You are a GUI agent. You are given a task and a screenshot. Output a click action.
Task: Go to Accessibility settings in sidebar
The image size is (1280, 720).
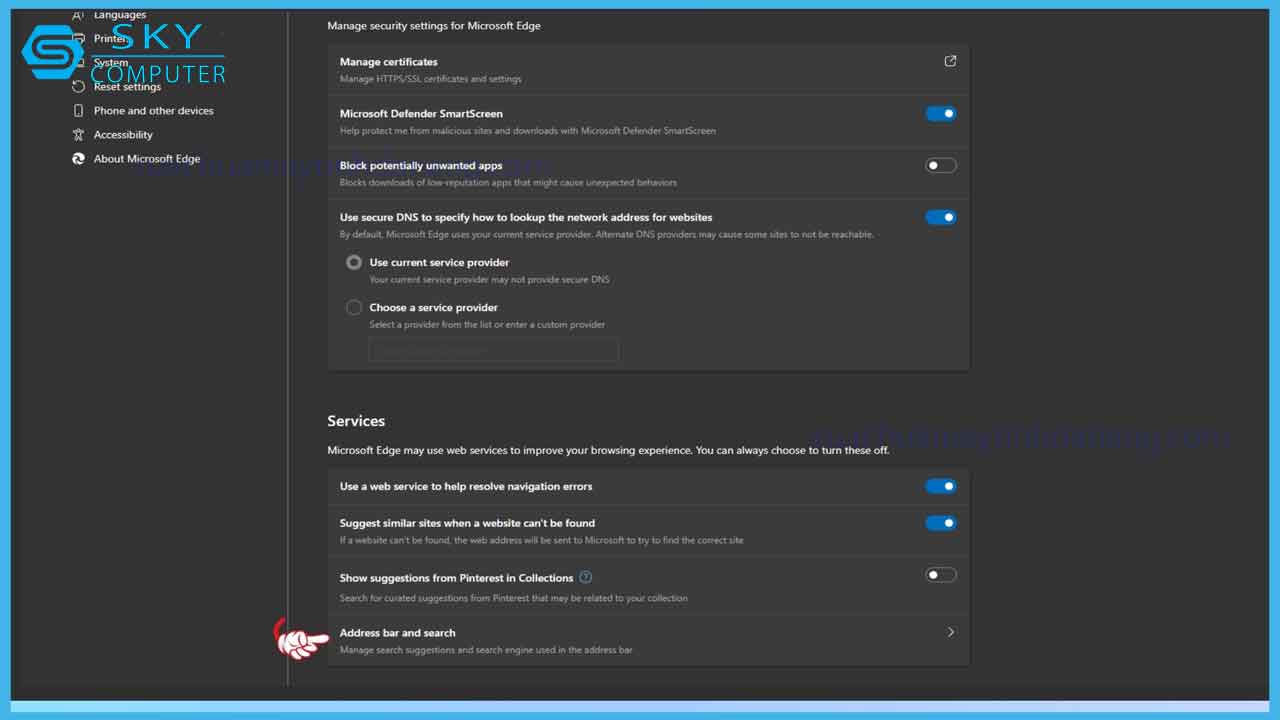tap(123, 135)
